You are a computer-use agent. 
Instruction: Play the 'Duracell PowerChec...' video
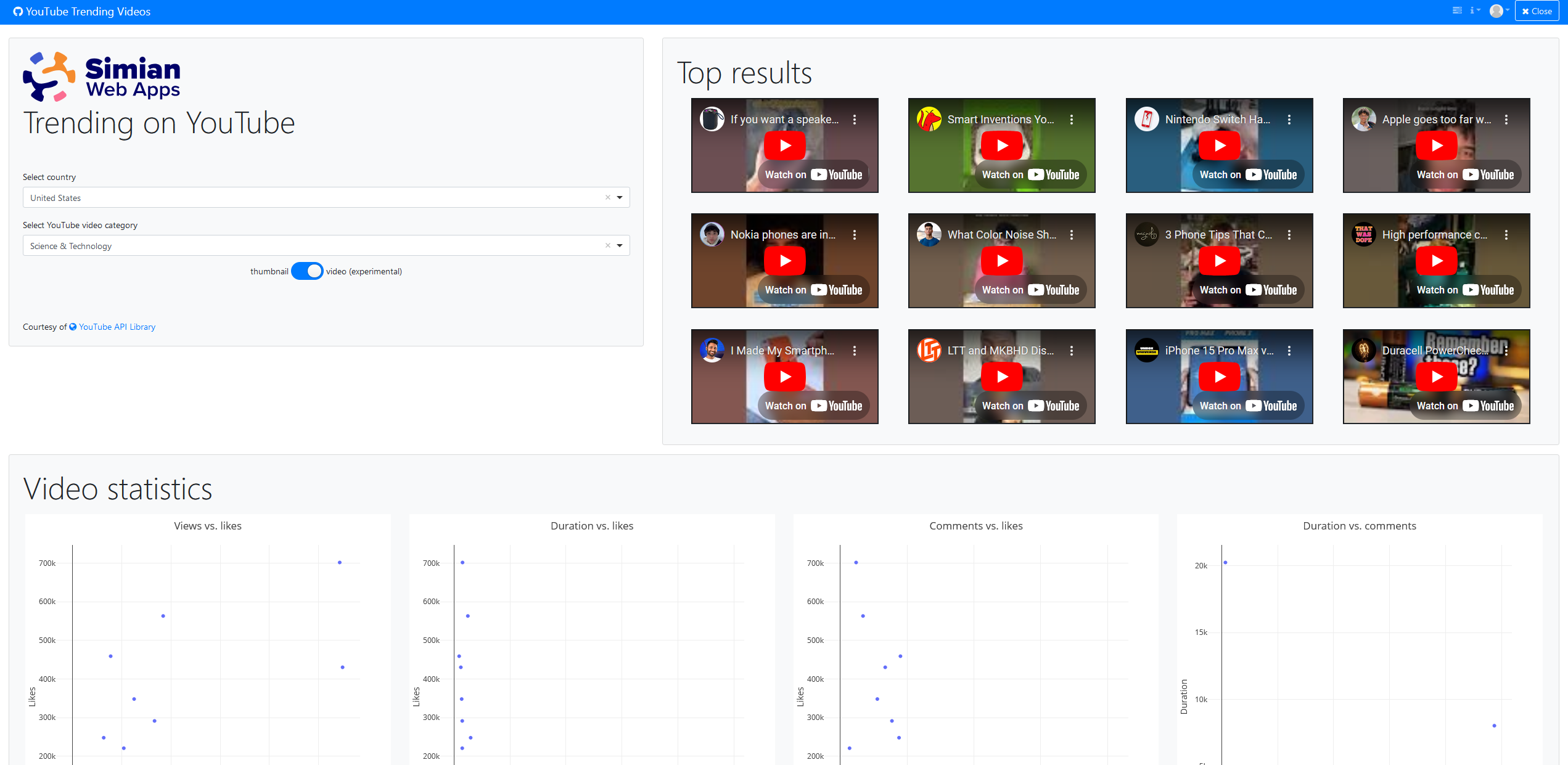point(1437,377)
